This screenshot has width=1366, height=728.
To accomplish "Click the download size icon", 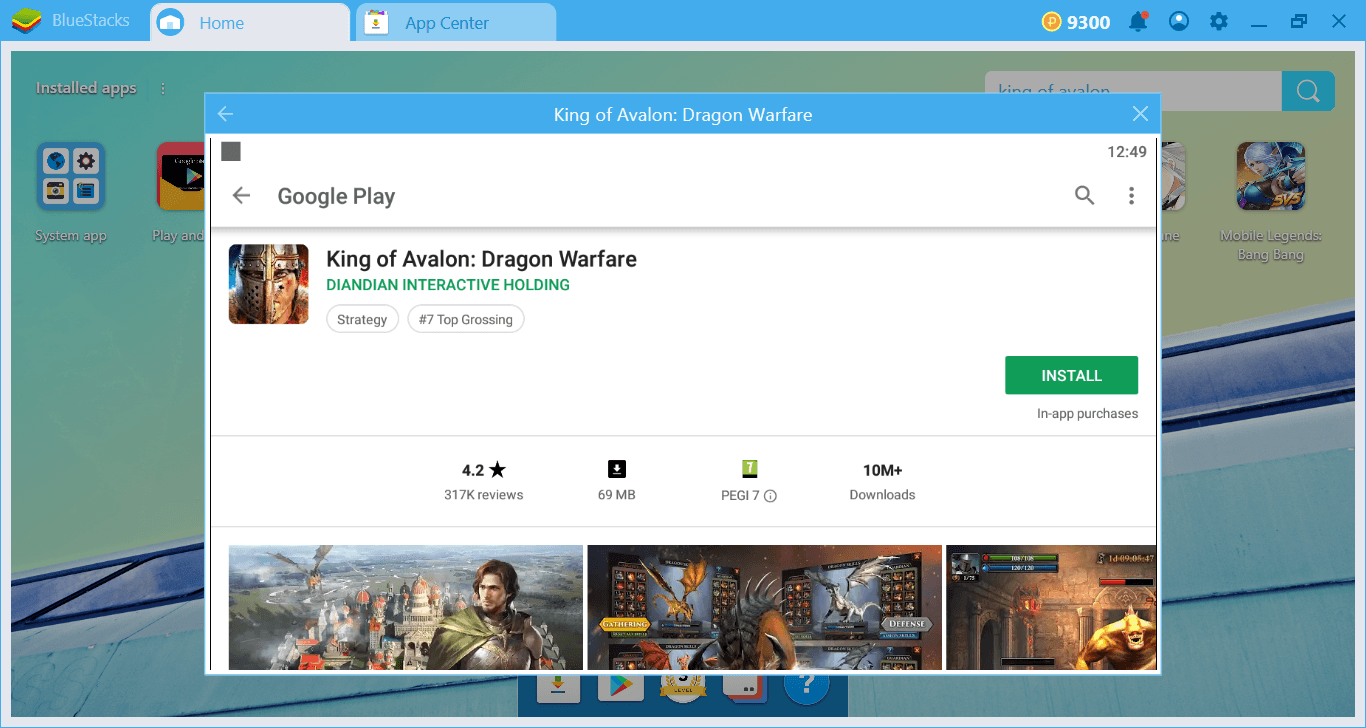I will tap(617, 469).
